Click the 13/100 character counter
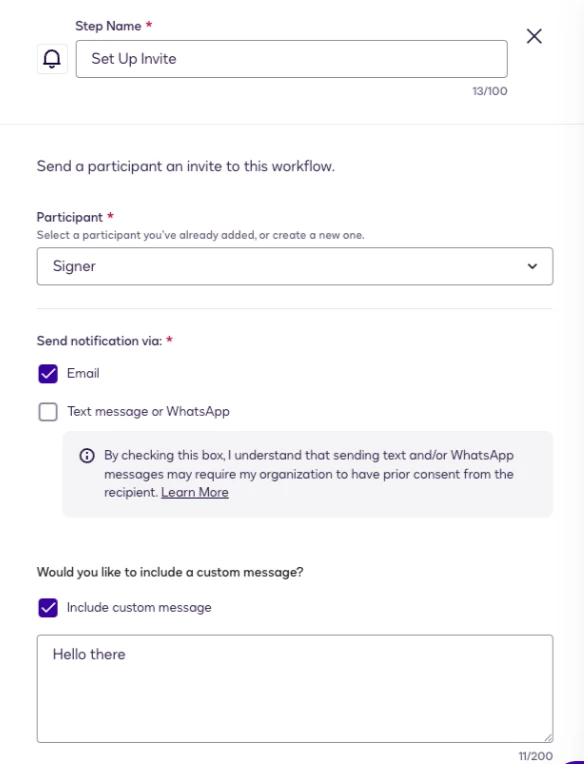 (x=490, y=91)
